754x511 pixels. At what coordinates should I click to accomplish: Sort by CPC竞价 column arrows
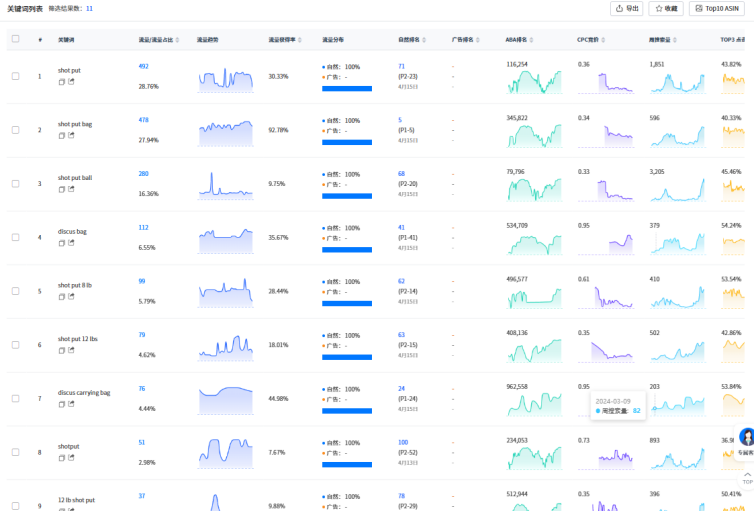point(603,40)
